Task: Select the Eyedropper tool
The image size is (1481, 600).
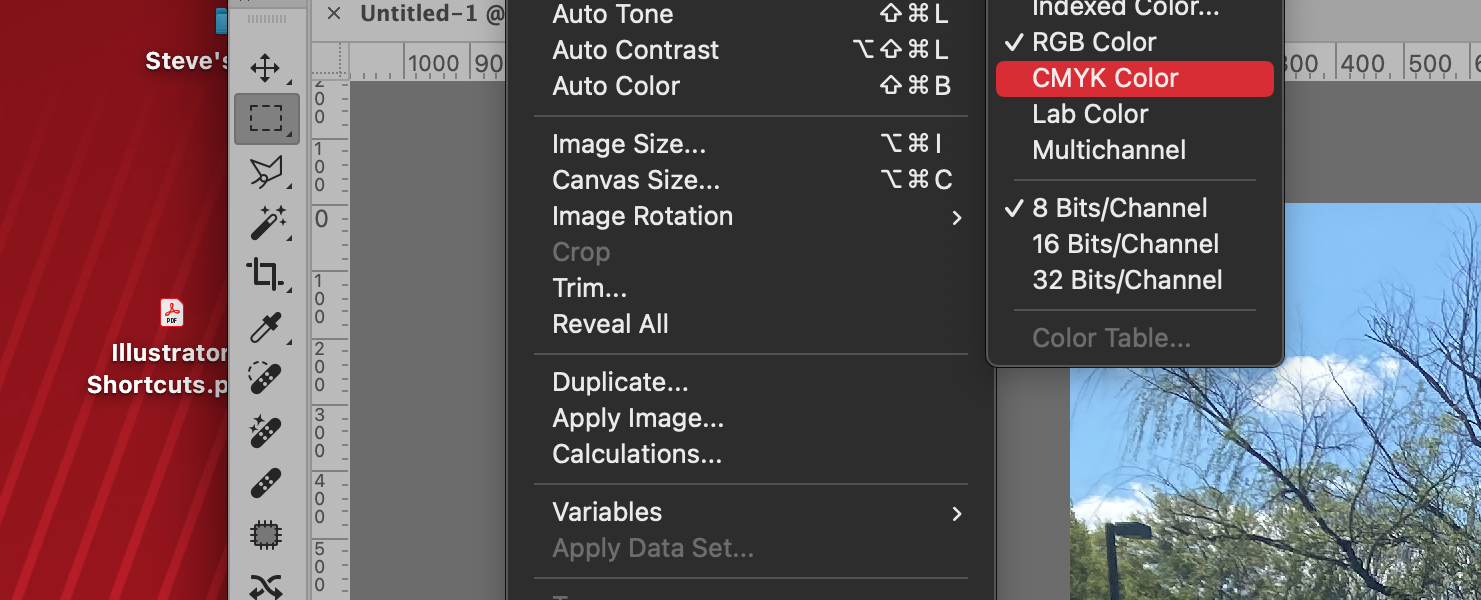Action: [x=266, y=327]
